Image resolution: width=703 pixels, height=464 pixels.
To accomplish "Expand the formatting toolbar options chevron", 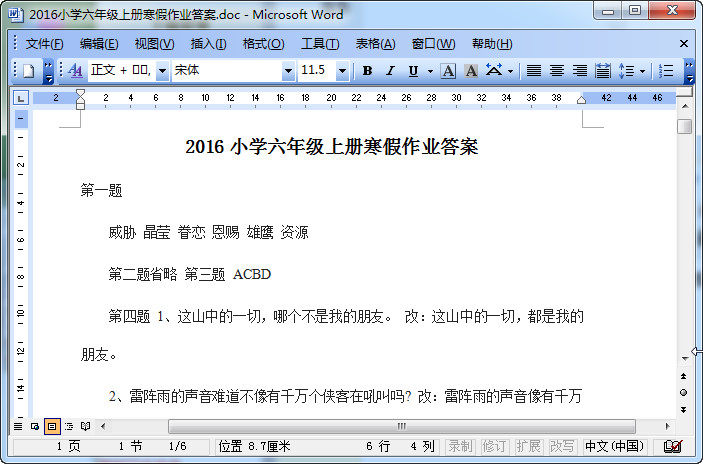I will (x=689, y=71).
